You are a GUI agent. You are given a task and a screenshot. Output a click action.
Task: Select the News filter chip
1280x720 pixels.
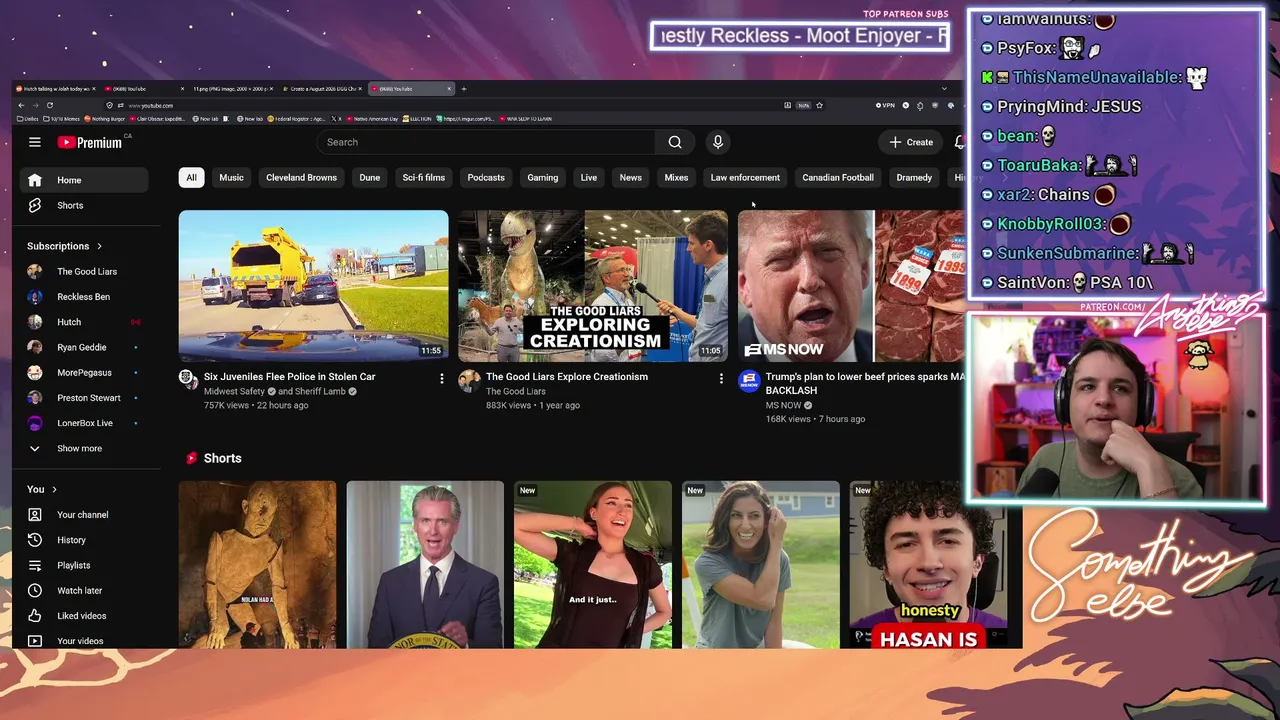tap(631, 178)
